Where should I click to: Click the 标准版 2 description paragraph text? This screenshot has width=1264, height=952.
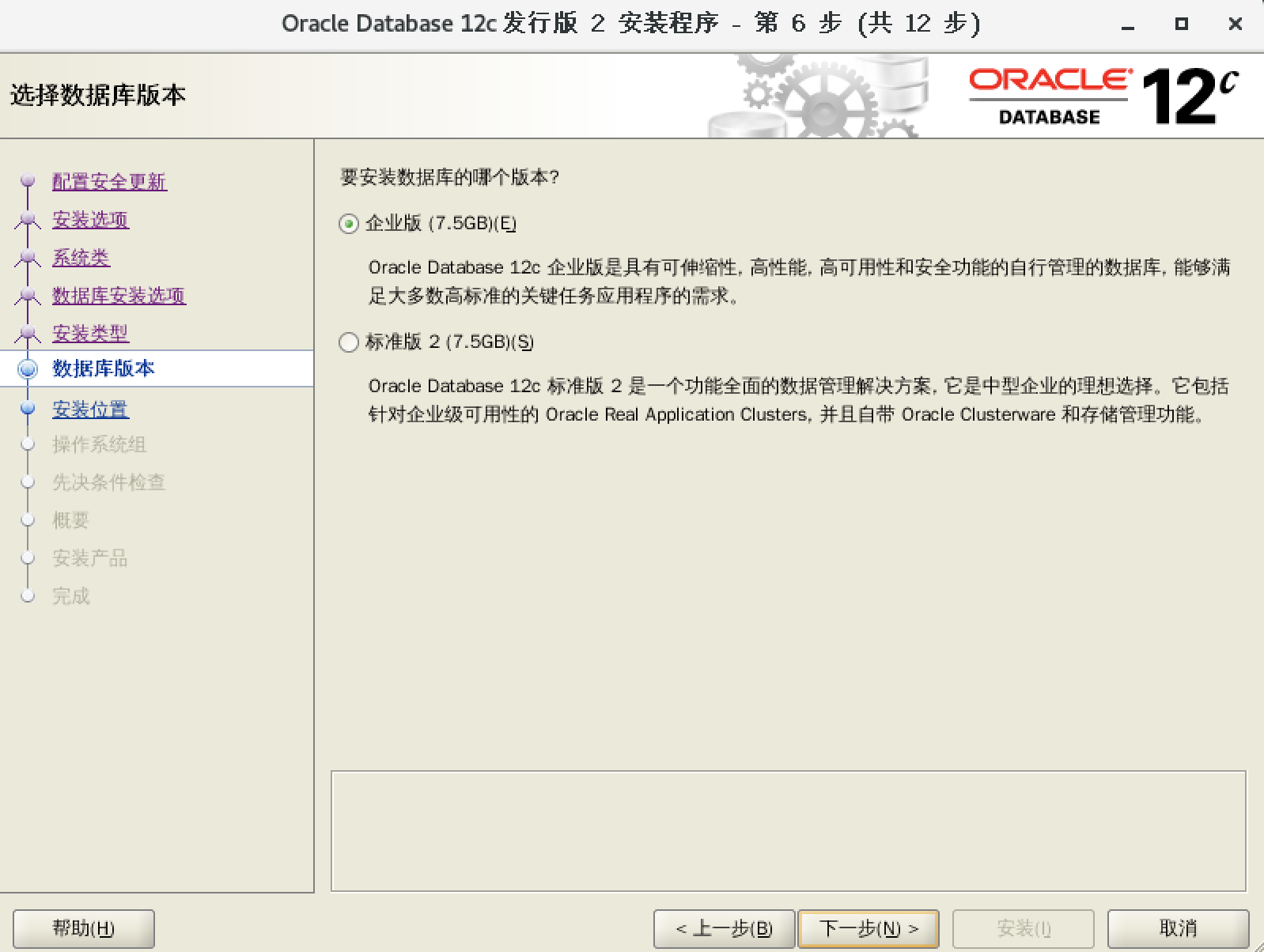click(x=799, y=400)
